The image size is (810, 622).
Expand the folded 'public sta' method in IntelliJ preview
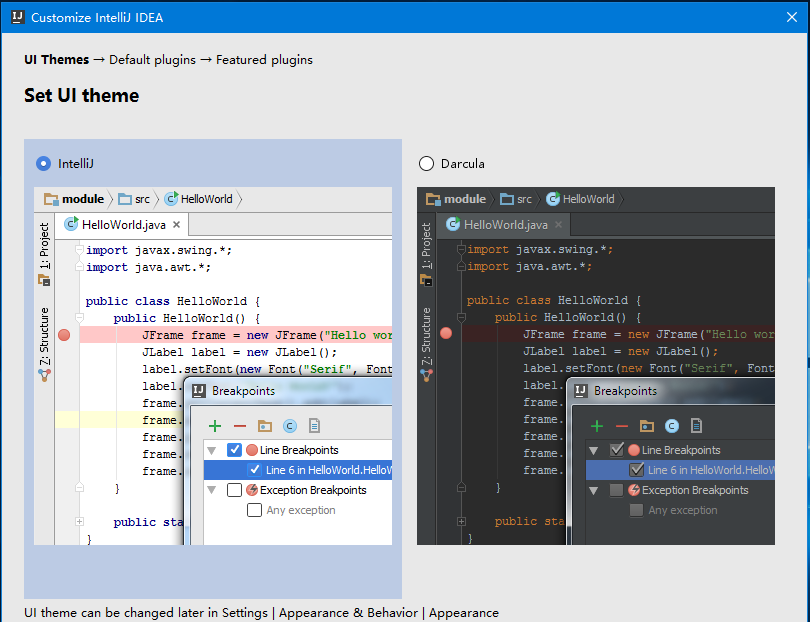pyautogui.click(x=79, y=522)
